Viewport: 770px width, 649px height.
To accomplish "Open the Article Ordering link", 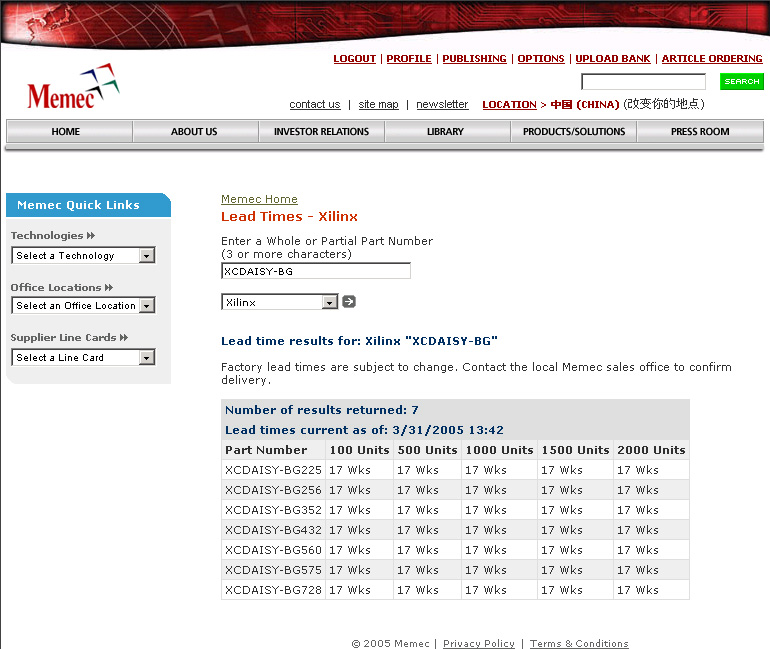I will coord(711,59).
